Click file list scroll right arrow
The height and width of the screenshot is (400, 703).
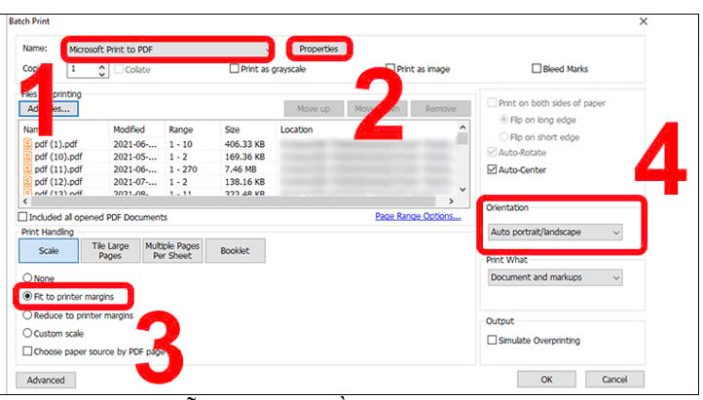click(451, 201)
